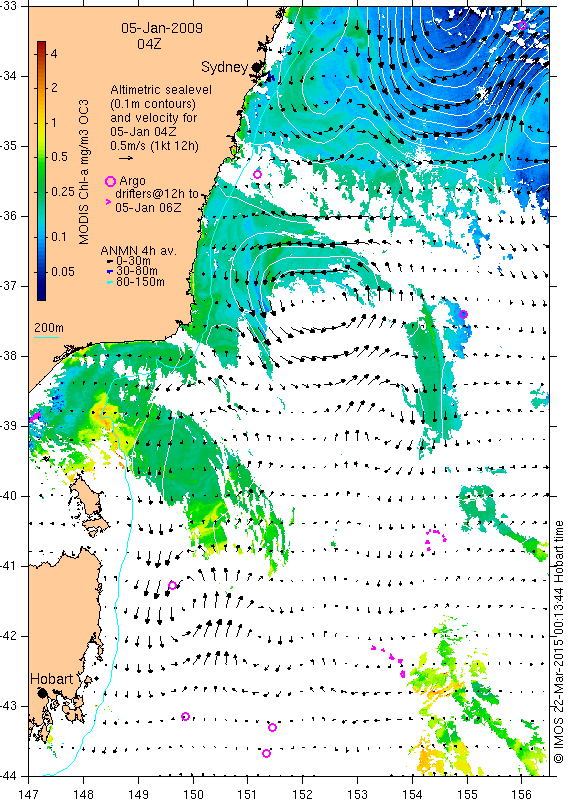Click the cyan 200m isobath legend line
Viewport: 570px width, 800px height.
point(46,336)
